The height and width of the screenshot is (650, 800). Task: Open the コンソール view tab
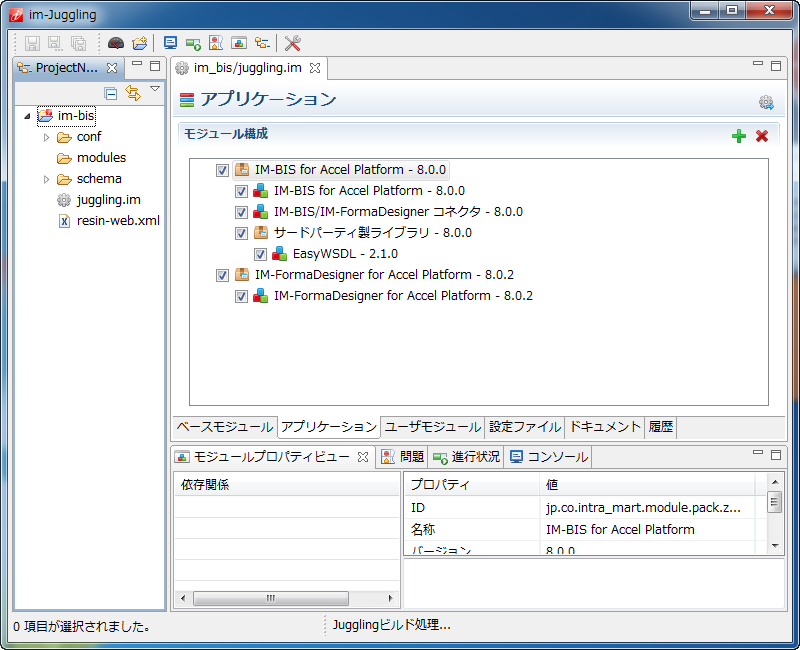tap(548, 457)
